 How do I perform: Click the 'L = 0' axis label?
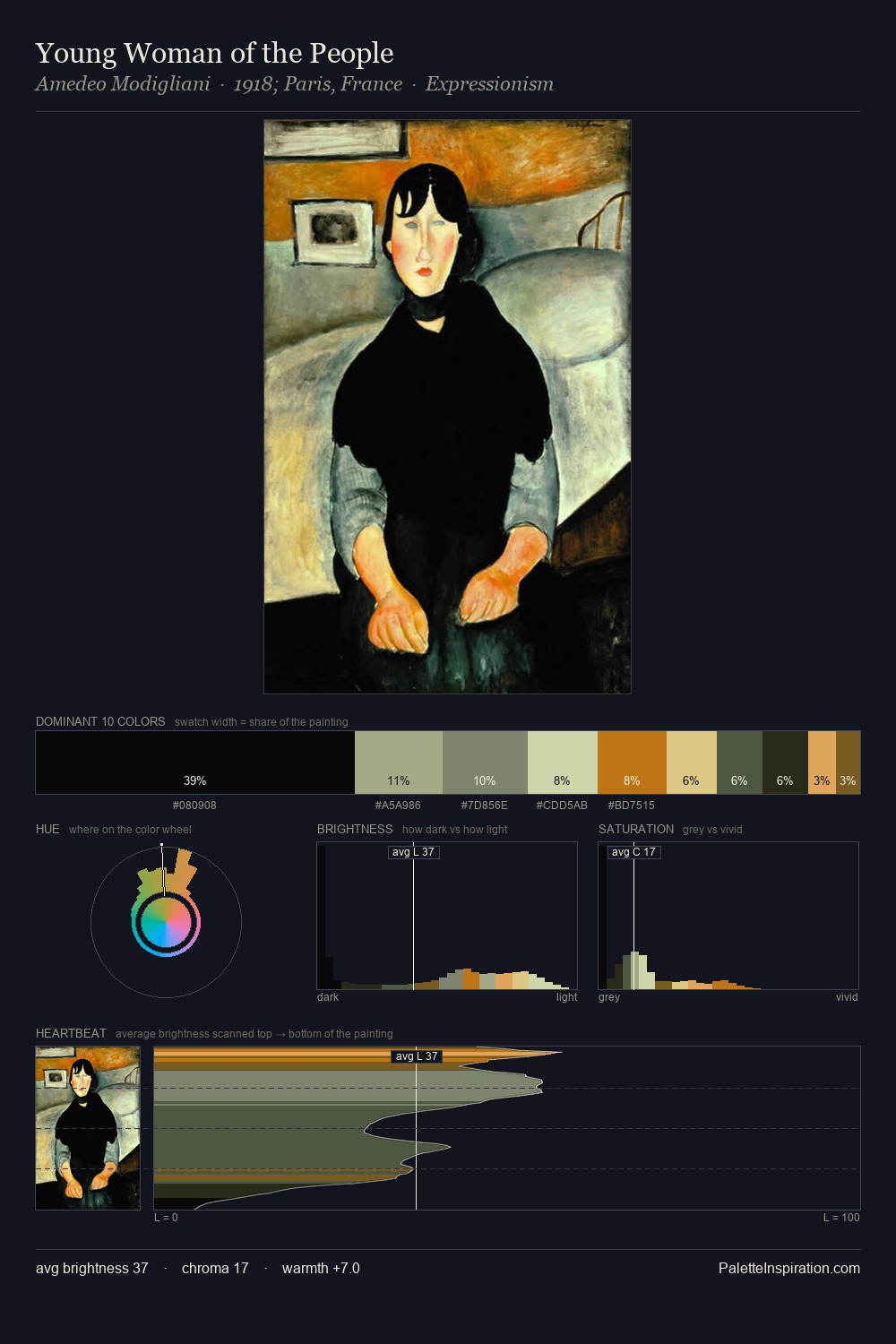[x=166, y=1218]
